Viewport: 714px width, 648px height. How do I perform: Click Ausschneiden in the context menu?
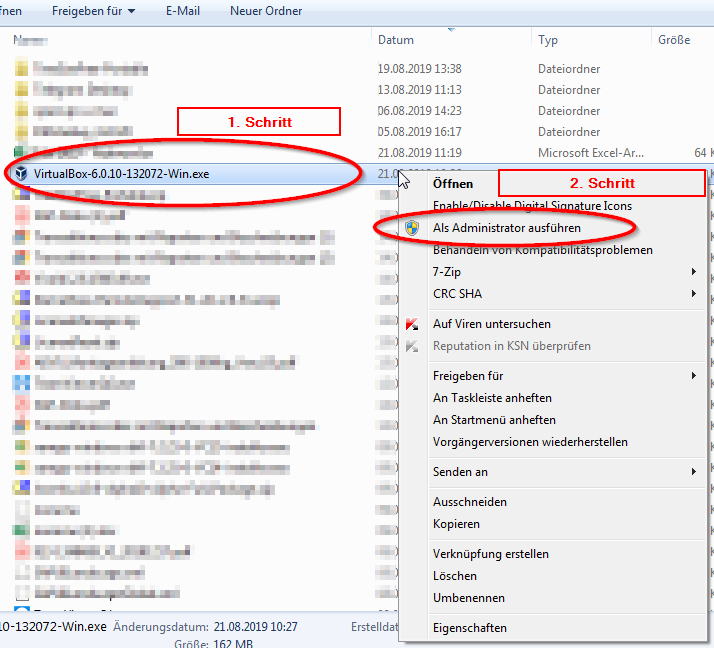pos(469,502)
